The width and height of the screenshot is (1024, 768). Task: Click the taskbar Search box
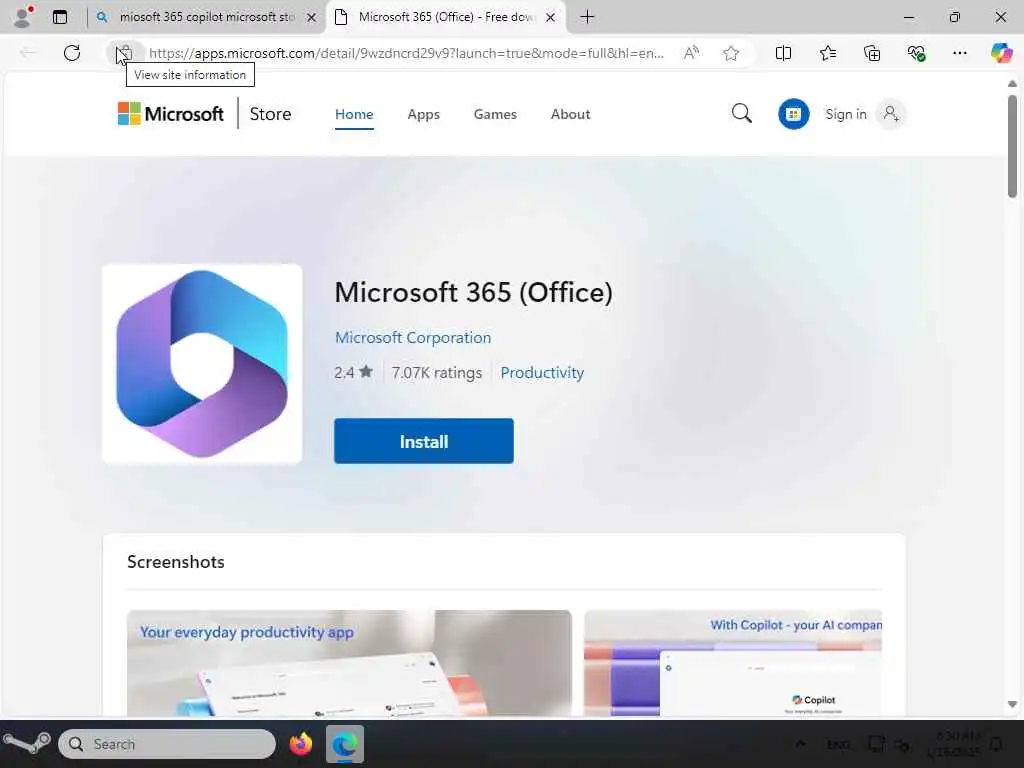pos(167,744)
